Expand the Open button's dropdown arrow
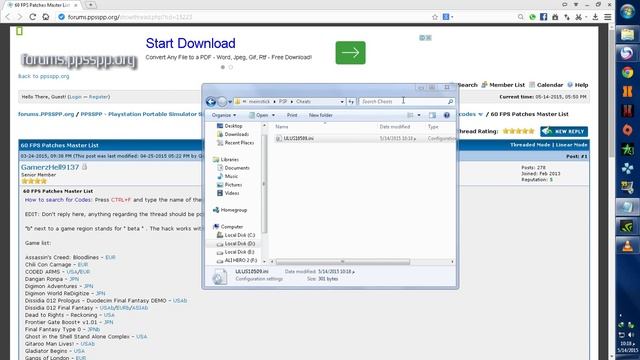 [x=273, y=116]
